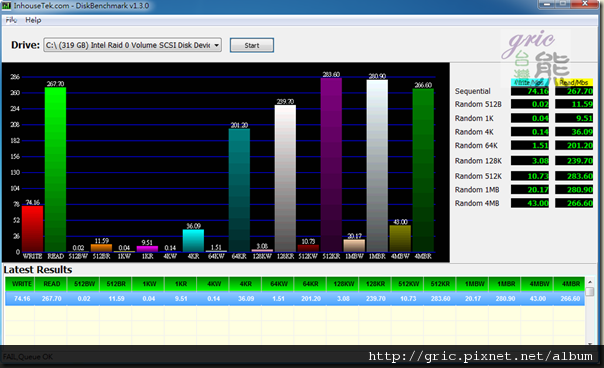
Task: Click the white 128KR bar labeled 239.70
Action: [x=285, y=178]
